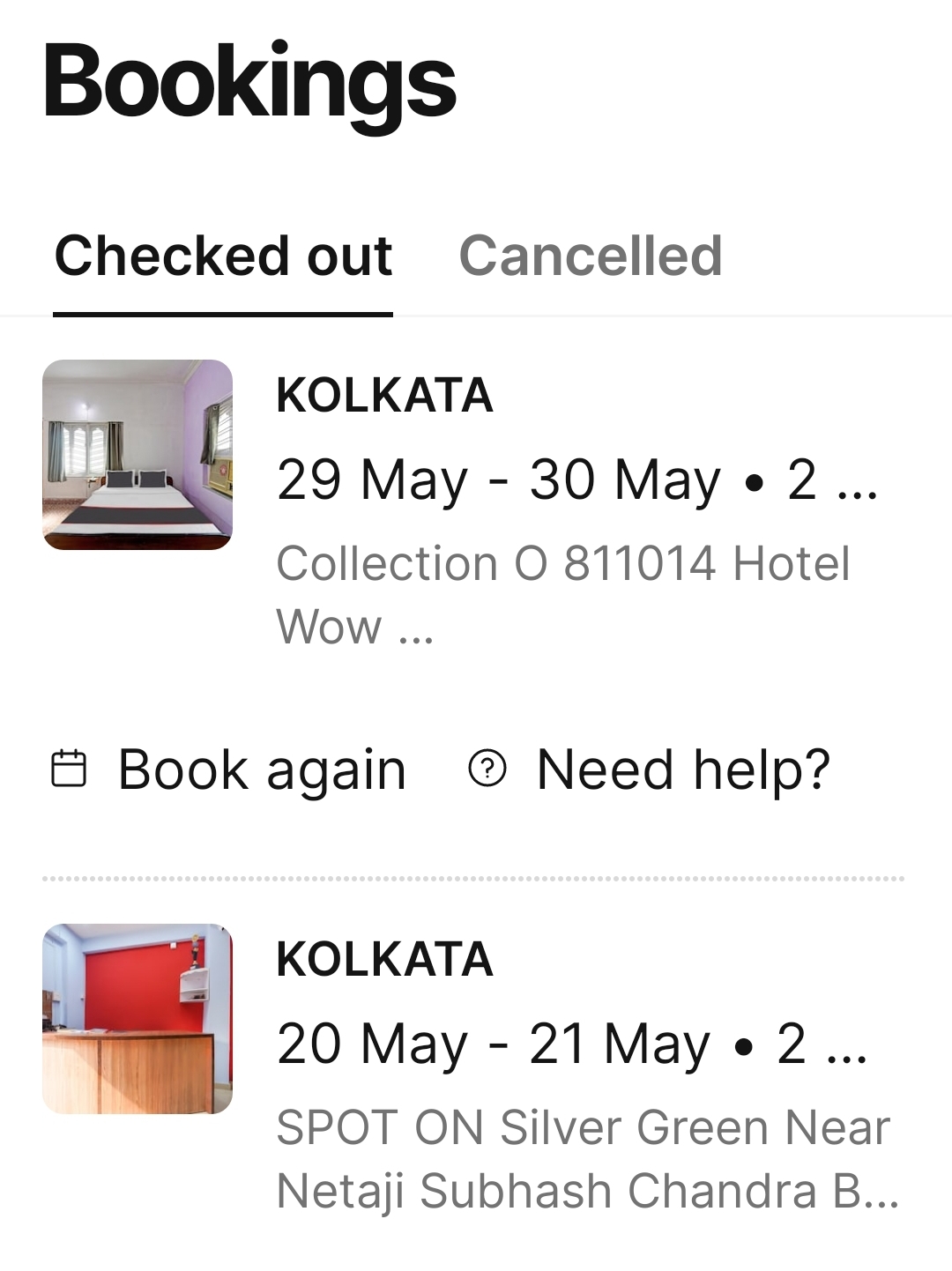Click the question mark help icon
This screenshot has height=1271, width=952.
pos(487,769)
